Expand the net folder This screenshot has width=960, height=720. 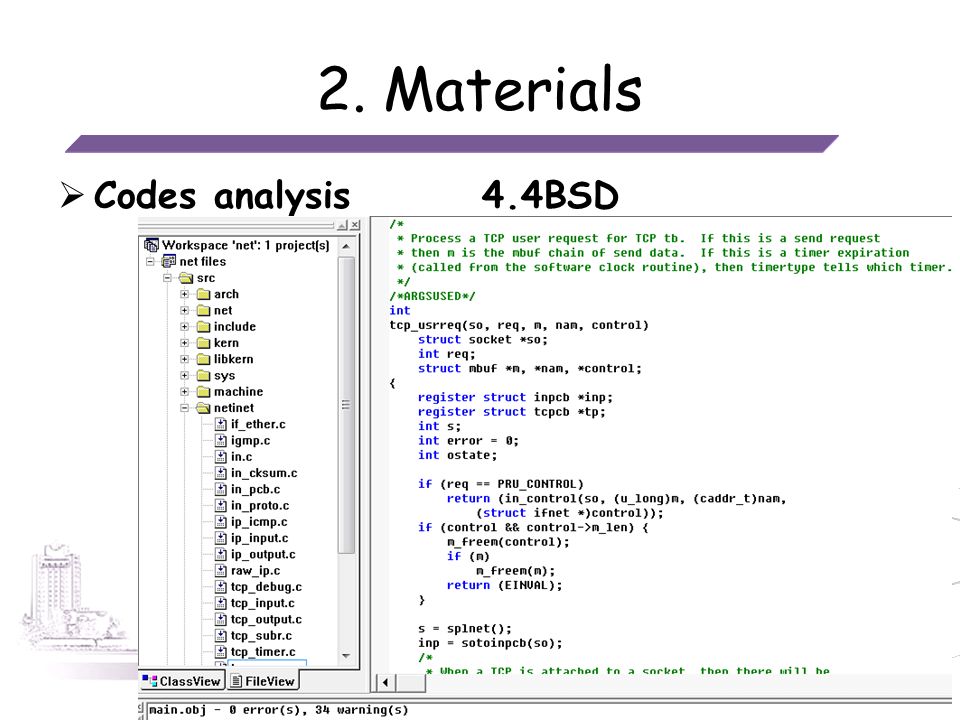click(185, 310)
